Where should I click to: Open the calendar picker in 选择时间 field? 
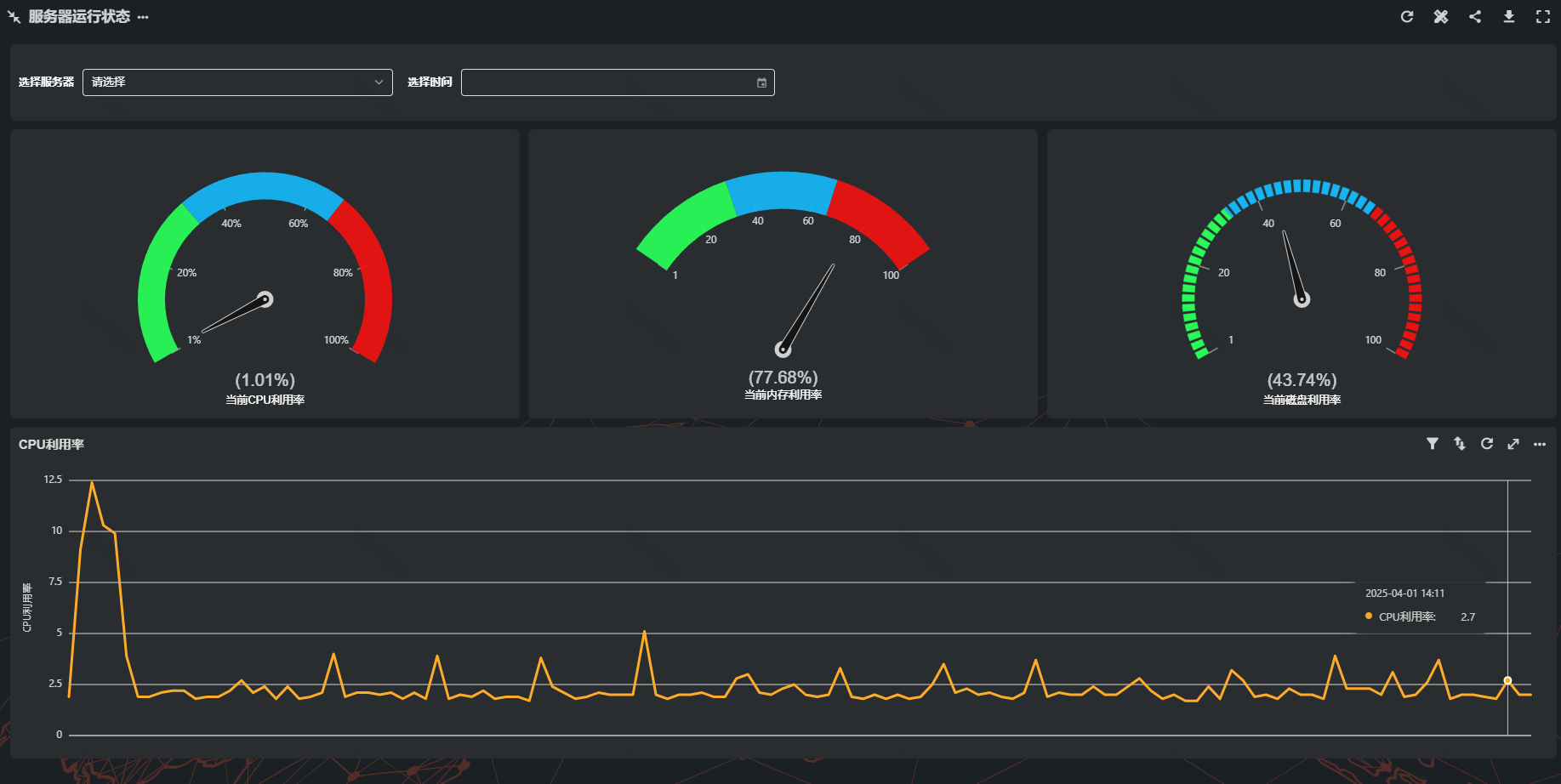click(x=761, y=82)
